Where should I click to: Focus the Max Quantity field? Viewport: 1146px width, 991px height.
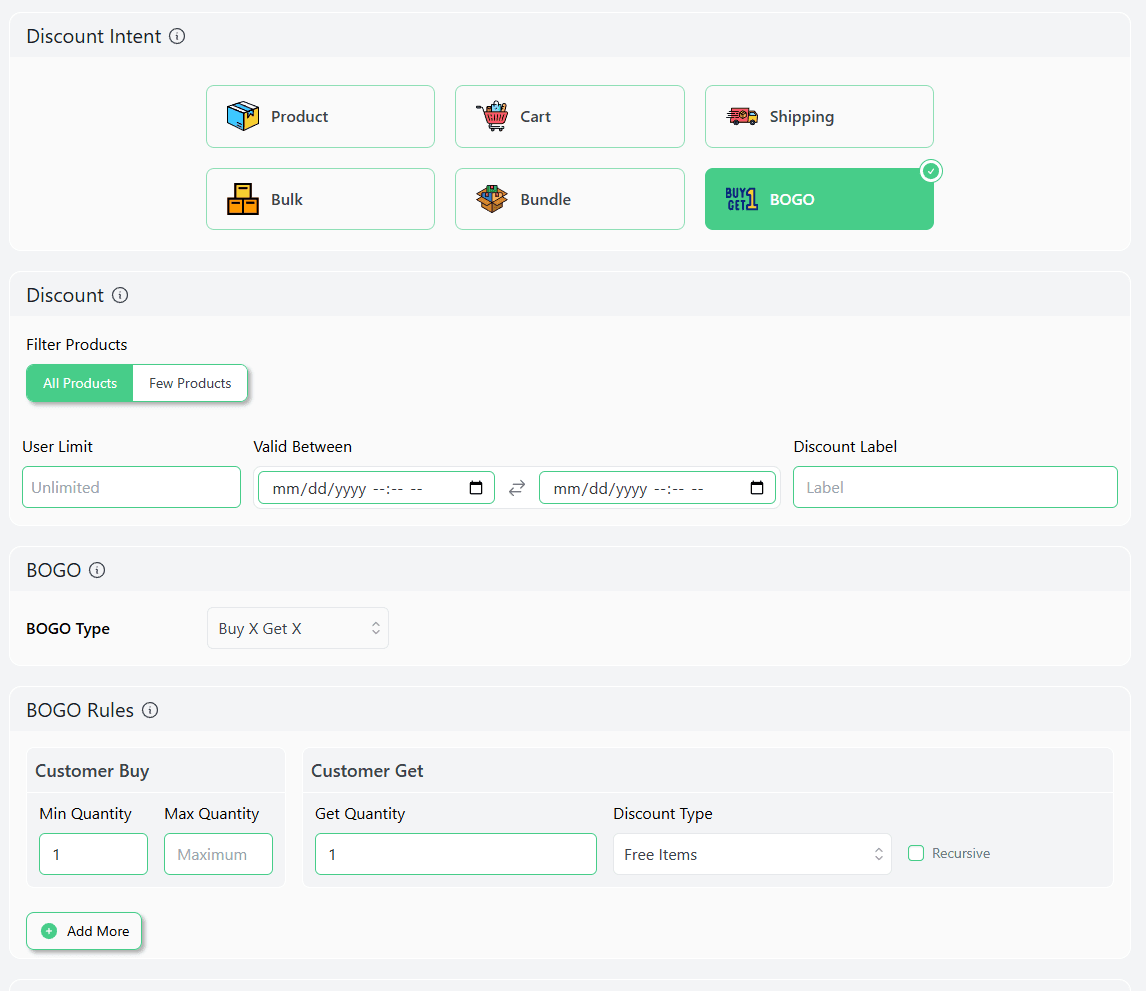pos(219,854)
